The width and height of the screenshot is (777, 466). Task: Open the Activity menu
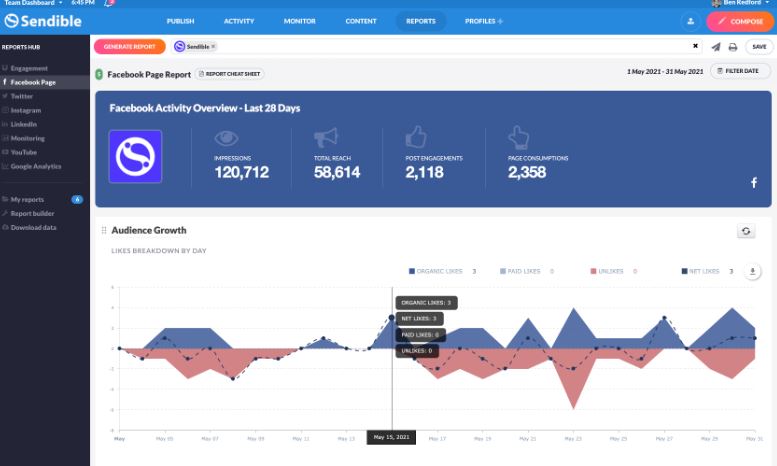[239, 21]
